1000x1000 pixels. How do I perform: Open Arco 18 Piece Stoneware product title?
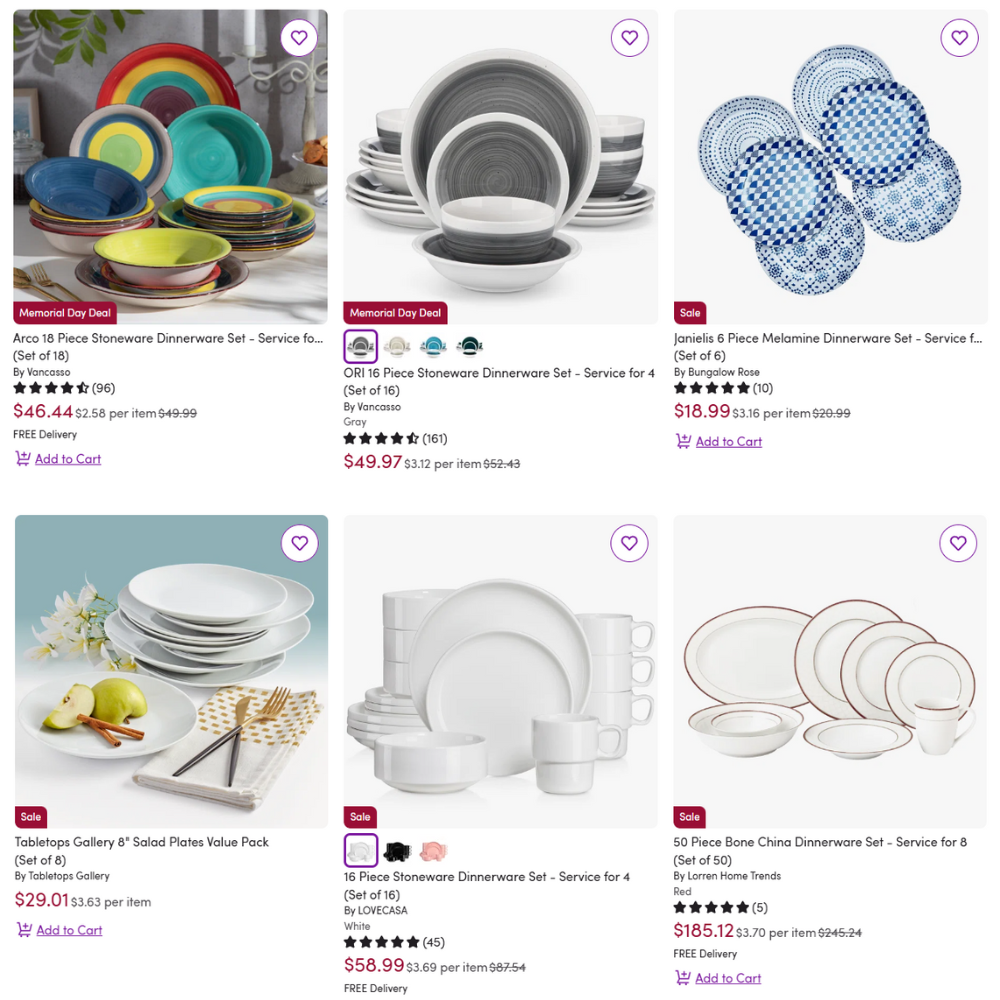pyautogui.click(x=168, y=339)
